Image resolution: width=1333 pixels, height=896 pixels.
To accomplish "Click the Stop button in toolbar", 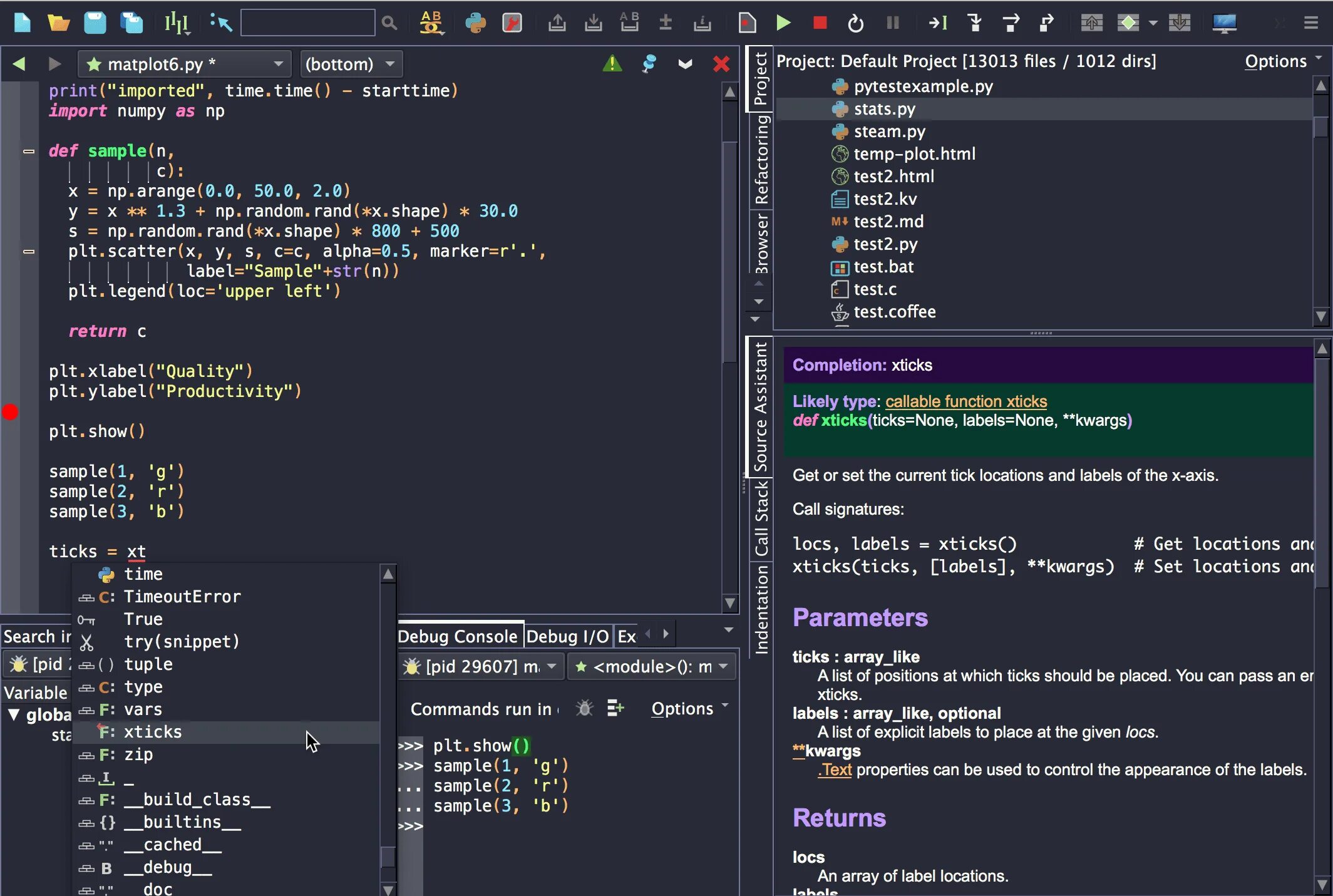I will tap(820, 22).
